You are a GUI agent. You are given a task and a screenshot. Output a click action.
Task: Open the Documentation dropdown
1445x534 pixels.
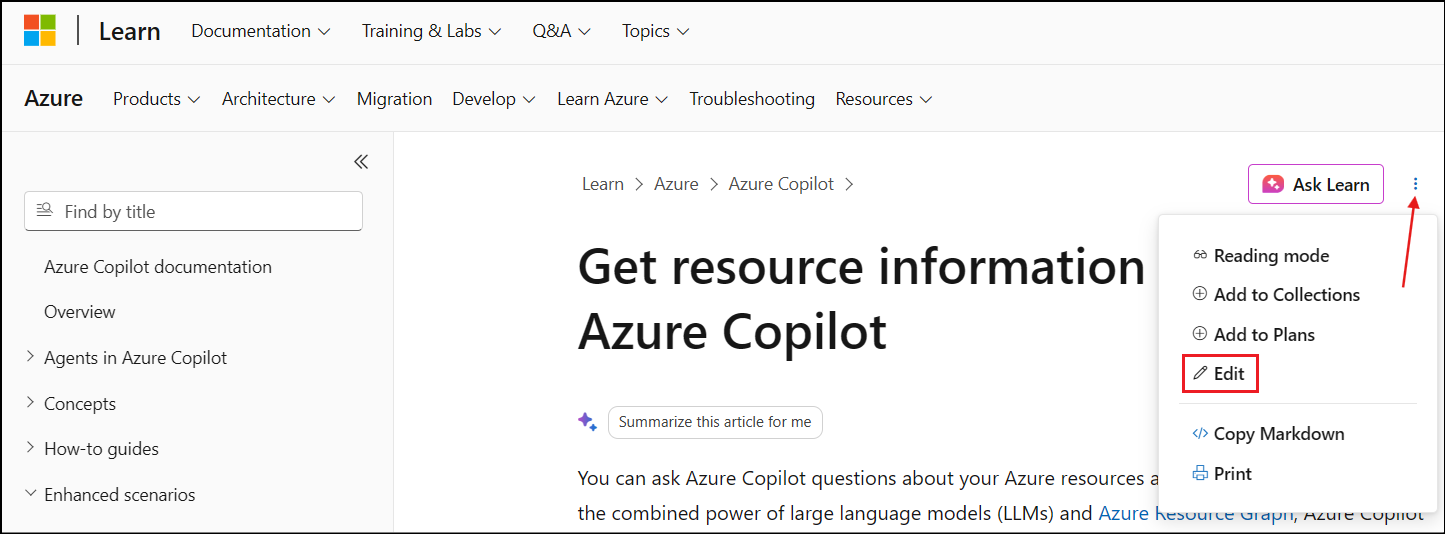point(260,31)
